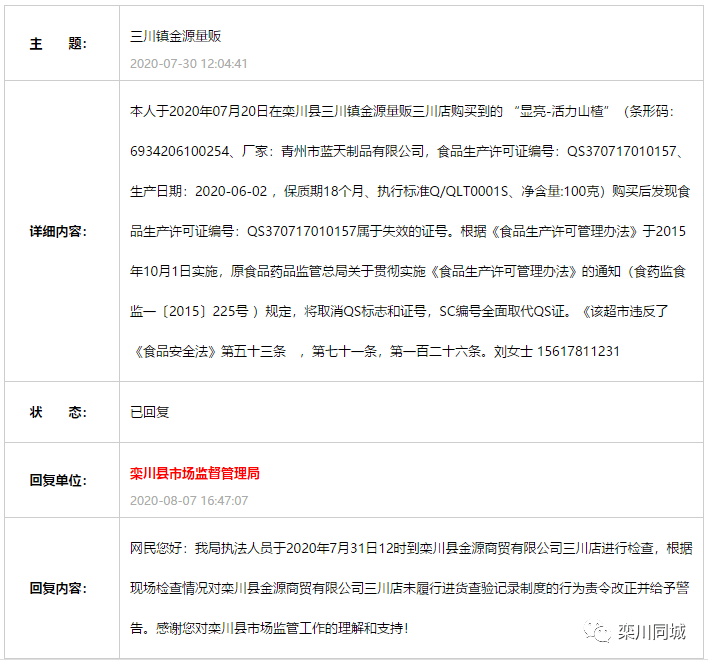Click the phone number 15617811231
Image resolution: width=708 pixels, height=663 pixels.
pos(578,351)
